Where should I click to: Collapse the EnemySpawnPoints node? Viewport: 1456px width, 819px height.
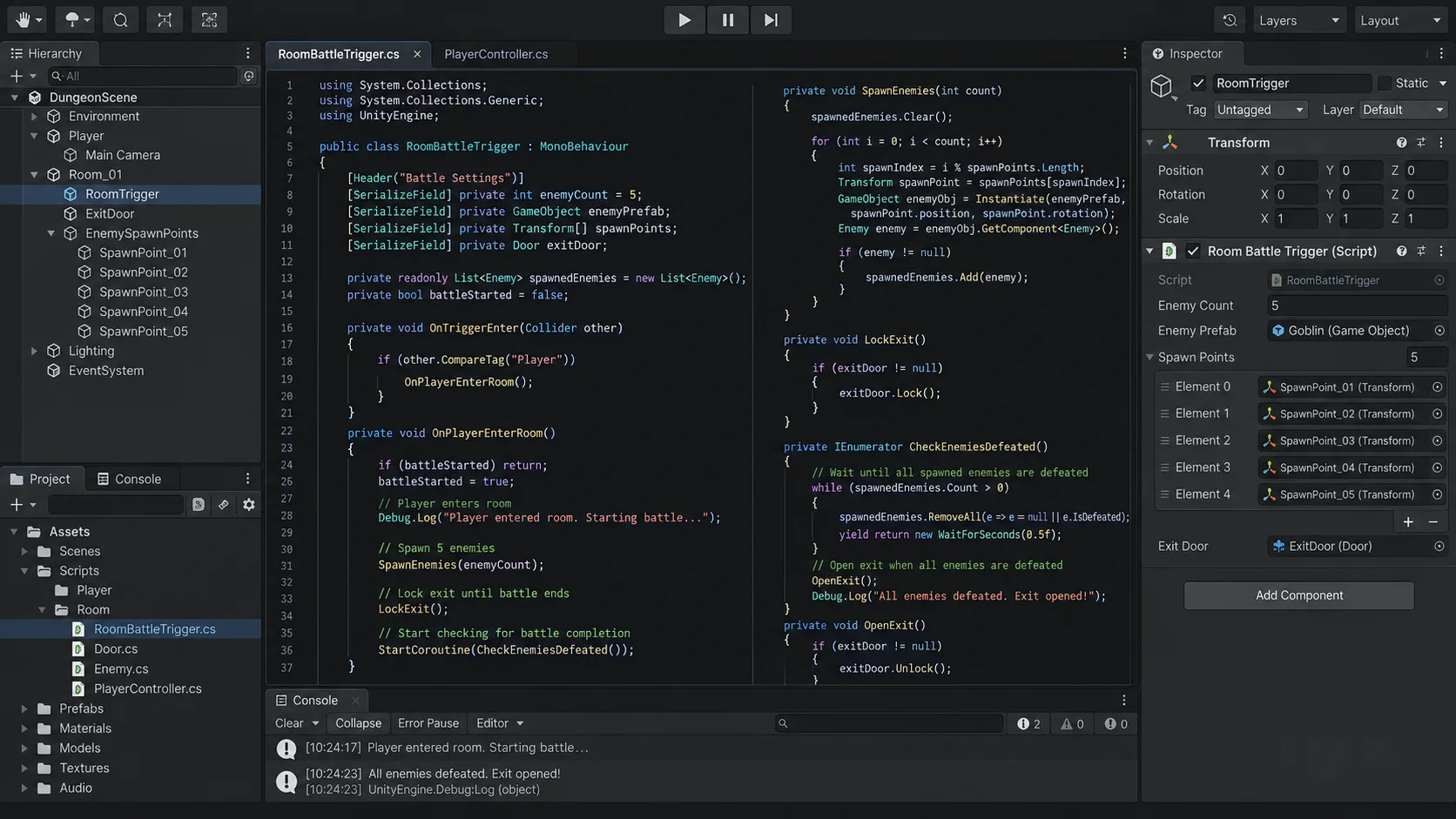coord(51,233)
